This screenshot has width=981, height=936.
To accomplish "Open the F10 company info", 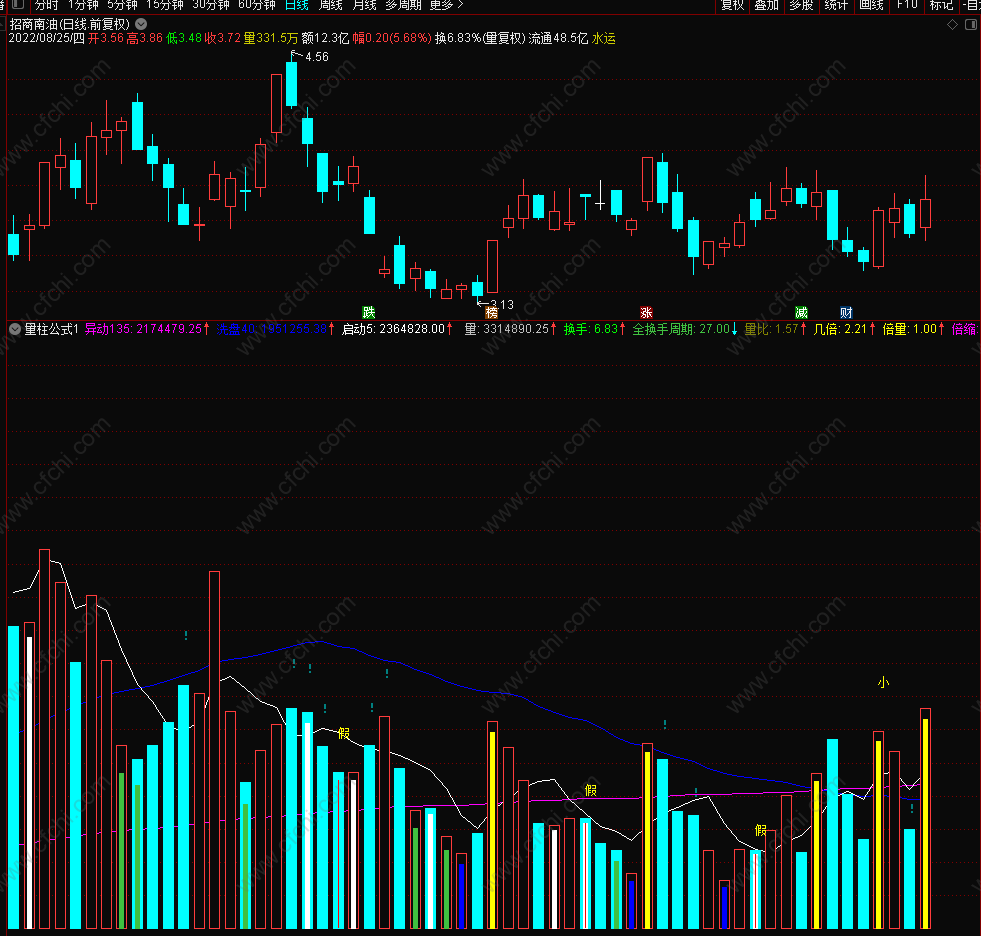I will [x=907, y=5].
